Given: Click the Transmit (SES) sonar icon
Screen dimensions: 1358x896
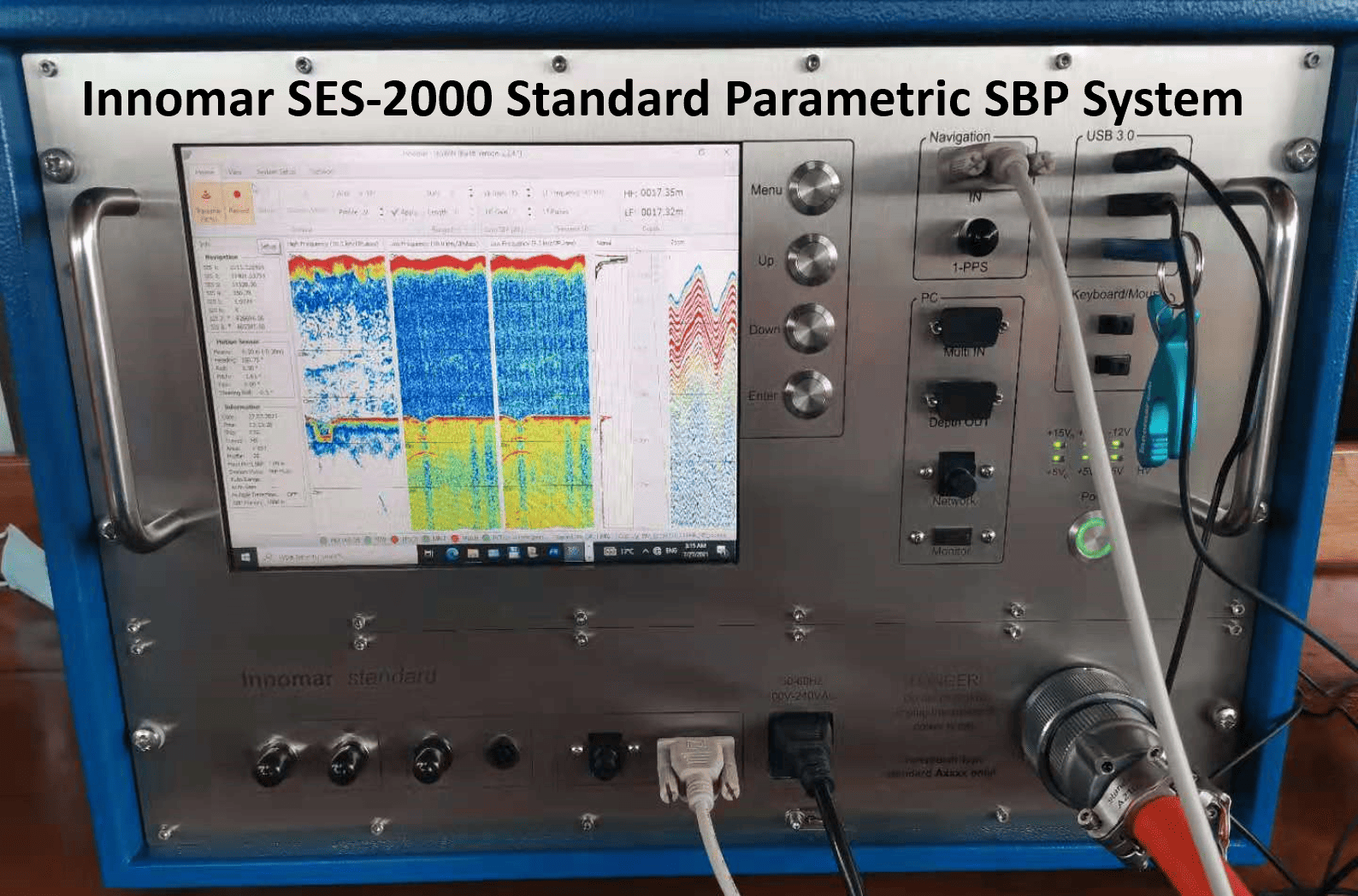Looking at the screenshot, I should pos(208,202).
